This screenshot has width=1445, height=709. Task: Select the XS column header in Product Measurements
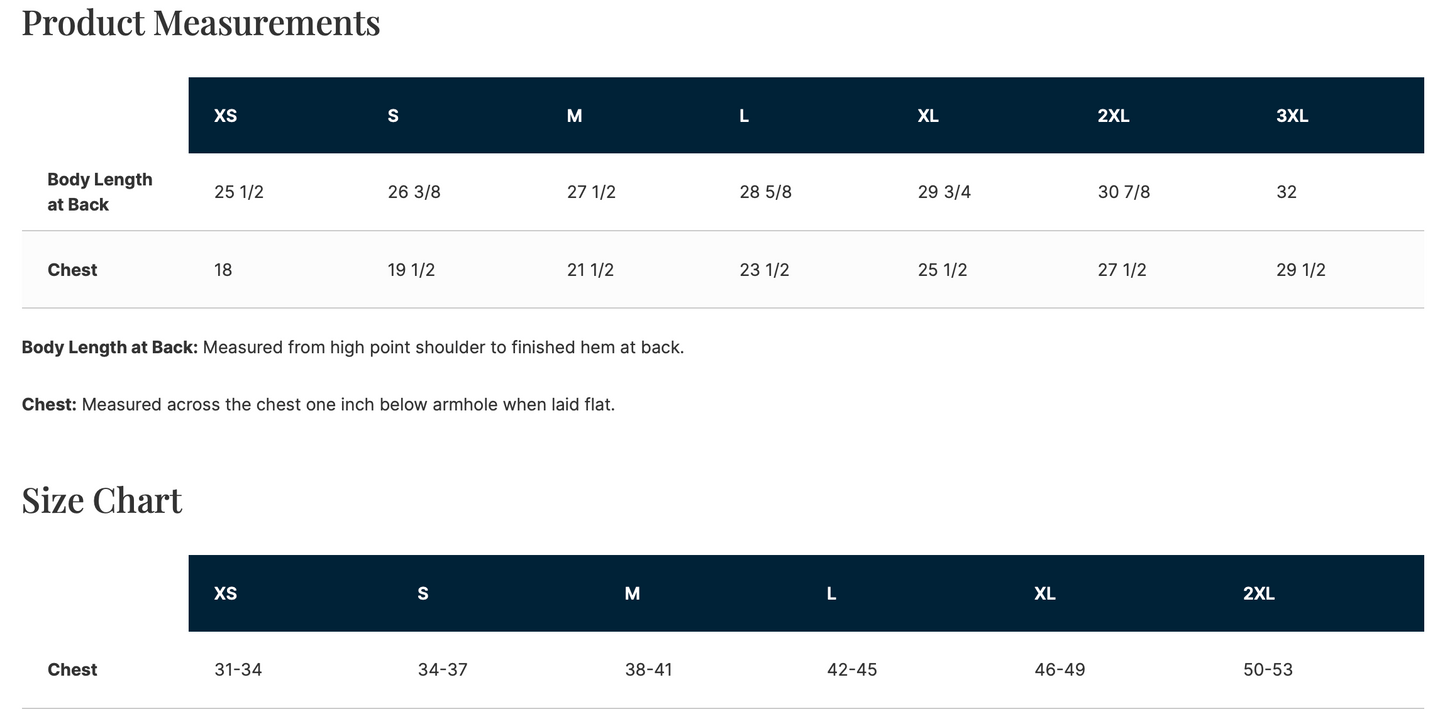click(226, 116)
